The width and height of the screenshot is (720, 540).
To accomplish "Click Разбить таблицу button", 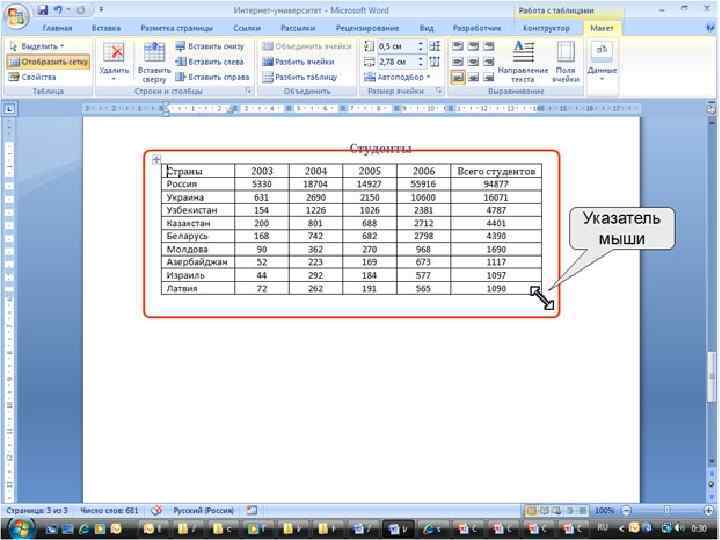I will click(x=300, y=77).
